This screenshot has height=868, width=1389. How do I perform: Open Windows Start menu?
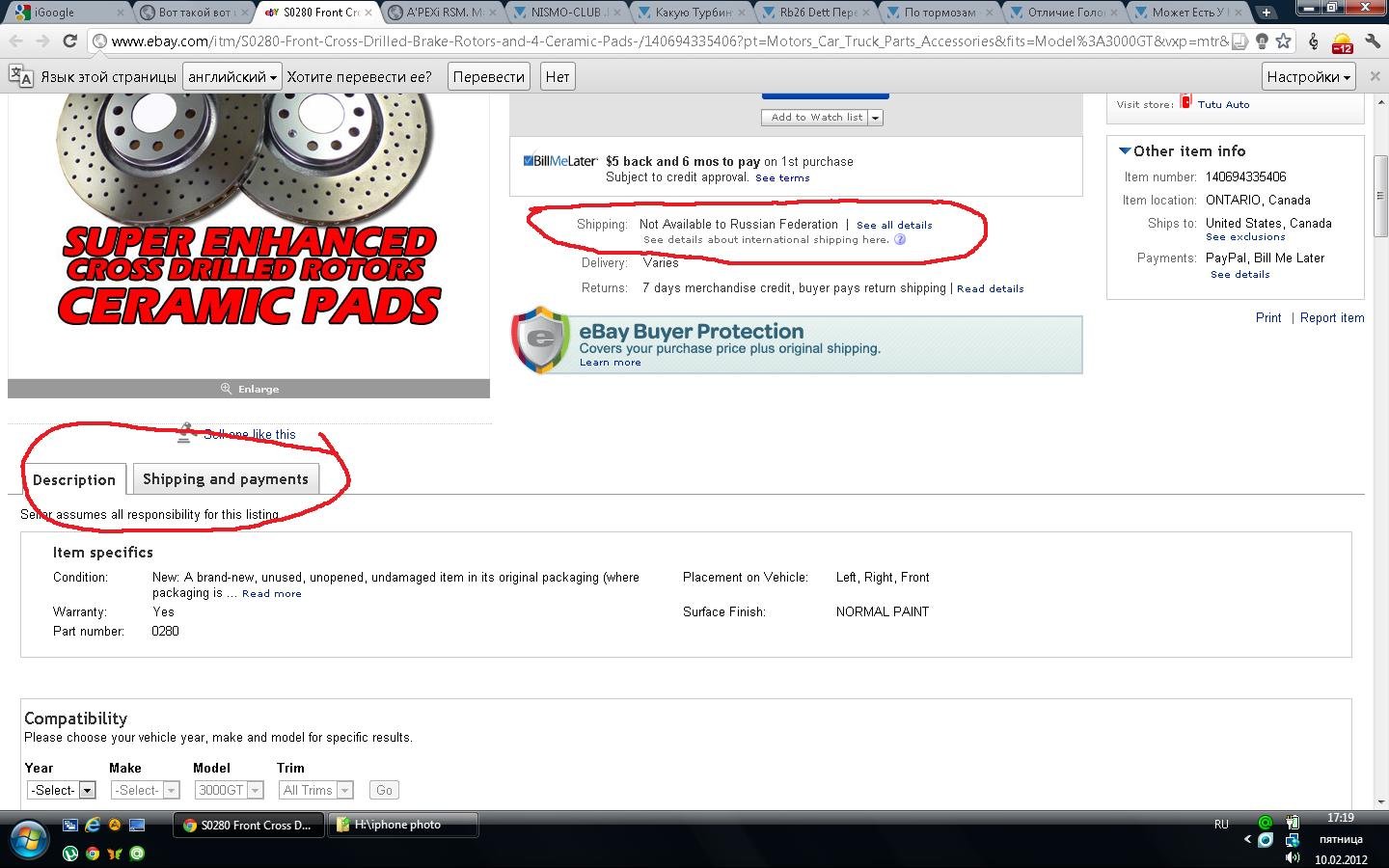pos(28,838)
